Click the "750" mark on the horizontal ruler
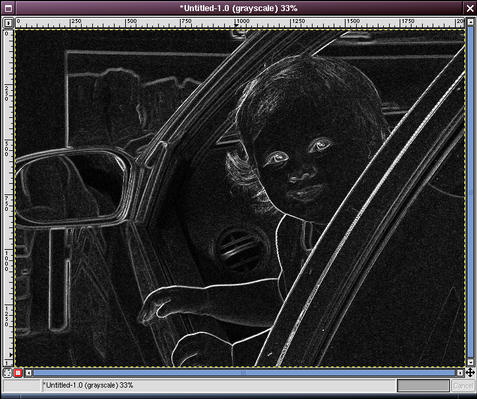 (x=186, y=21)
